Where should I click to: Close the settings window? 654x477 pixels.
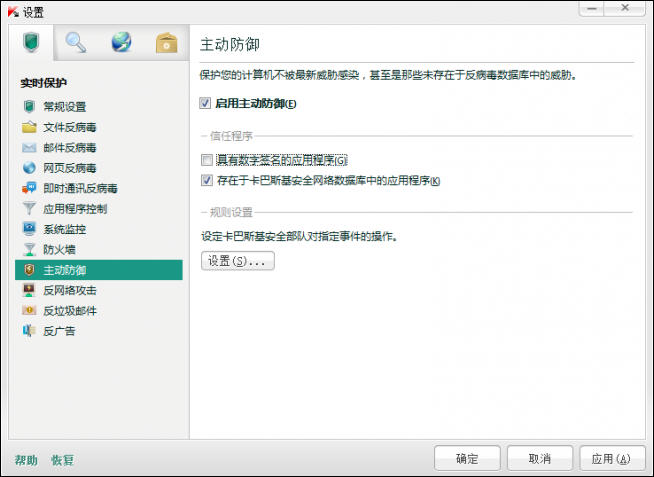coord(625,9)
